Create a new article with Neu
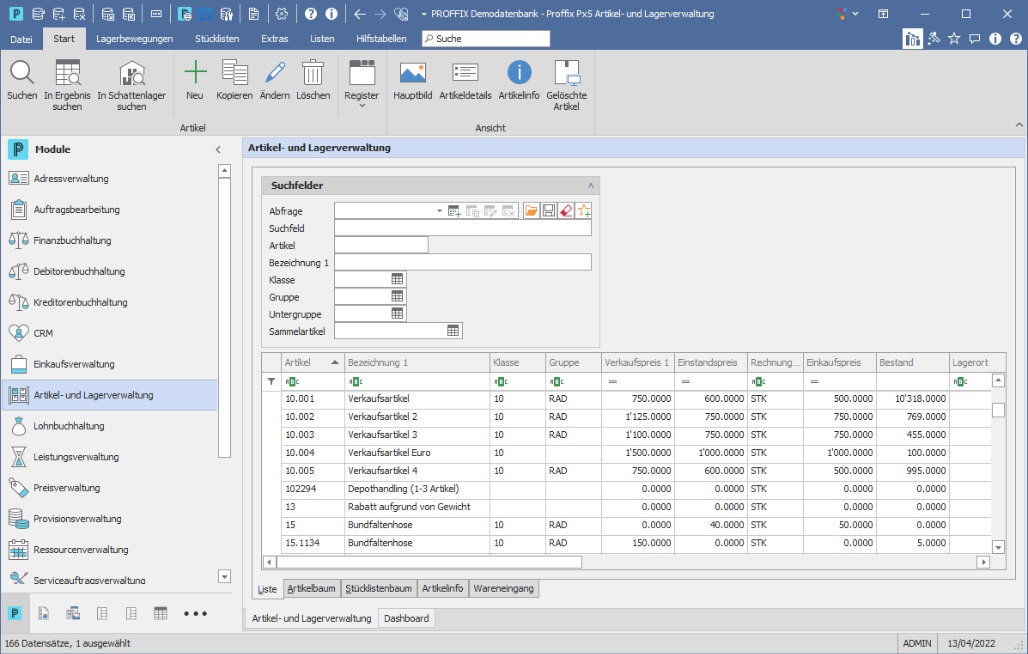The image size is (1028, 654). (195, 80)
